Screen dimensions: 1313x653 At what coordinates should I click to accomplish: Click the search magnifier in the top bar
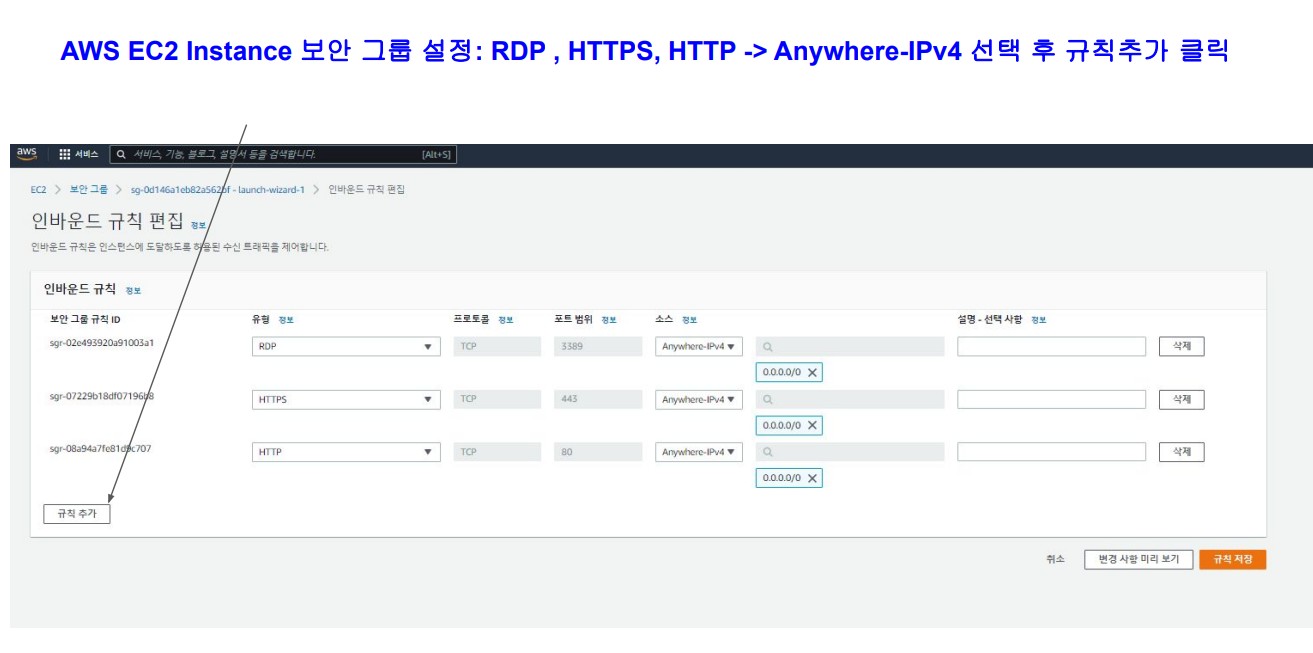[x=122, y=154]
